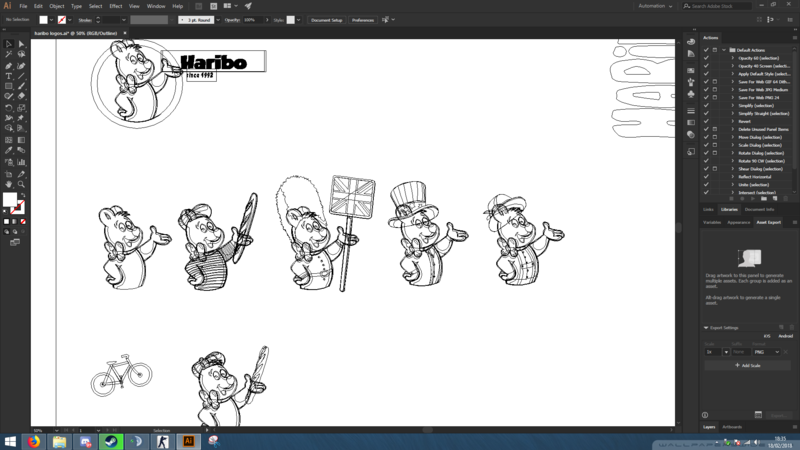Choose the Type tool

point(9,76)
